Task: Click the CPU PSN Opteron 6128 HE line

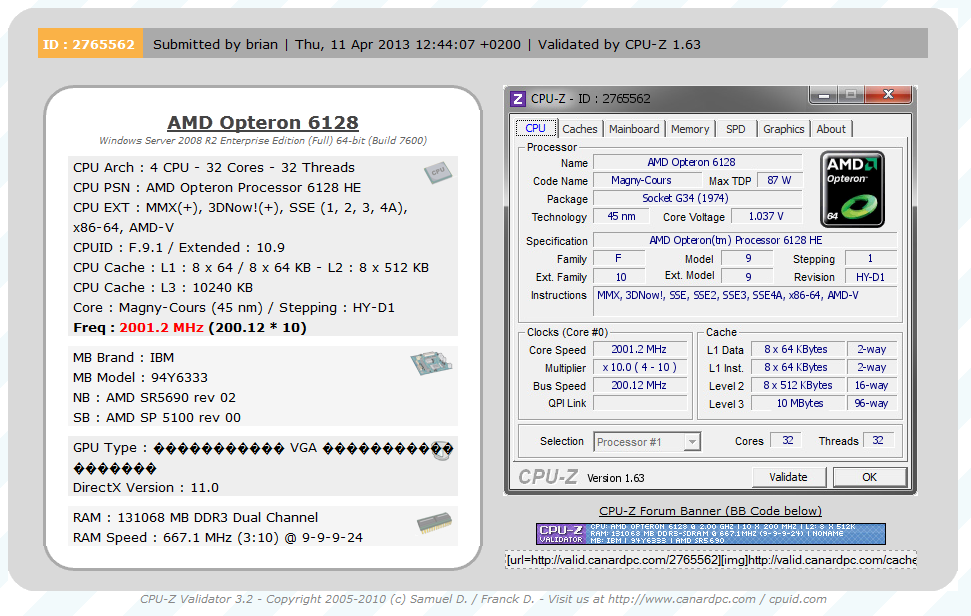Action: 217,188
